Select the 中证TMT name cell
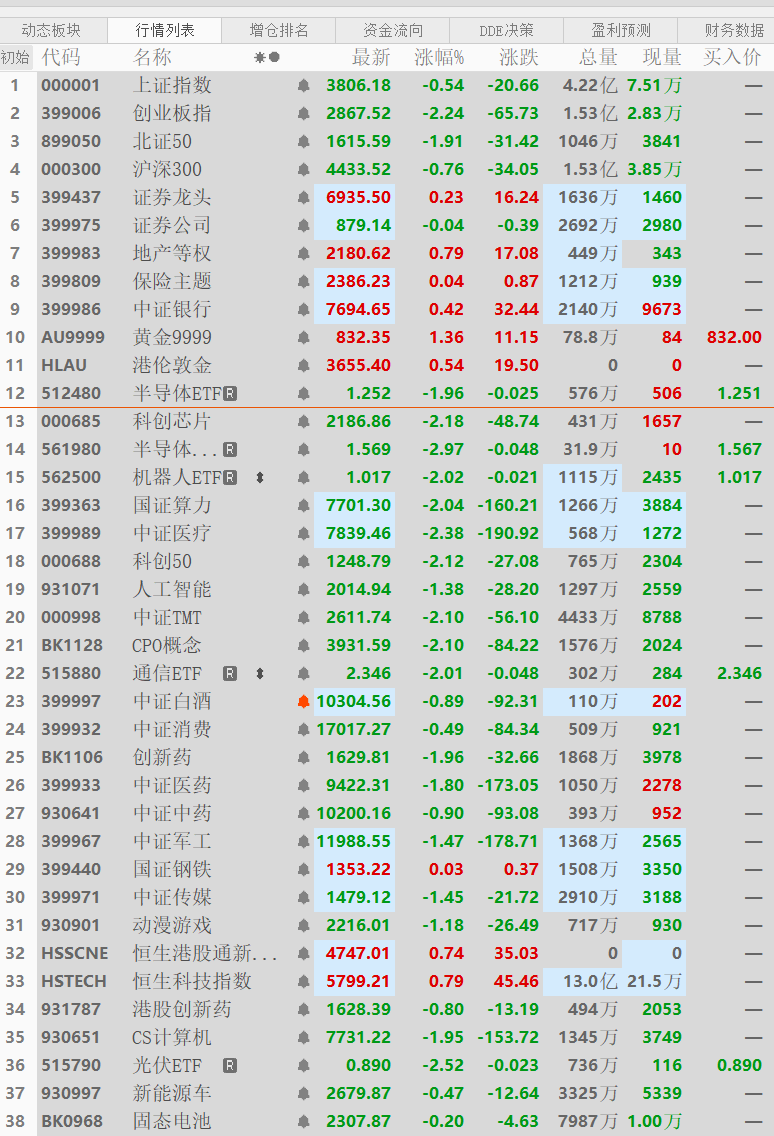 coord(167,617)
